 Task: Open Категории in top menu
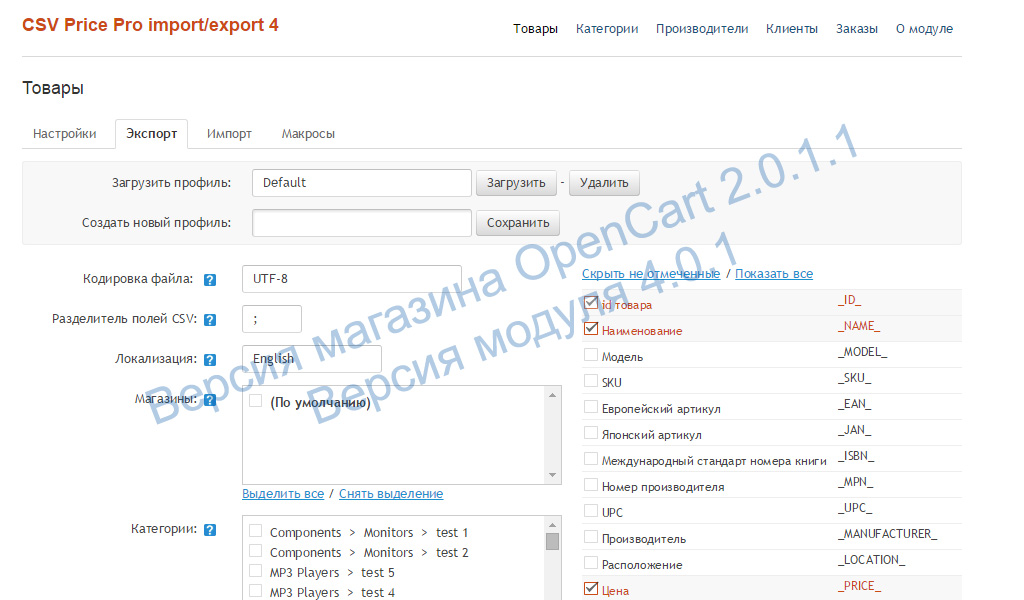[x=607, y=29]
